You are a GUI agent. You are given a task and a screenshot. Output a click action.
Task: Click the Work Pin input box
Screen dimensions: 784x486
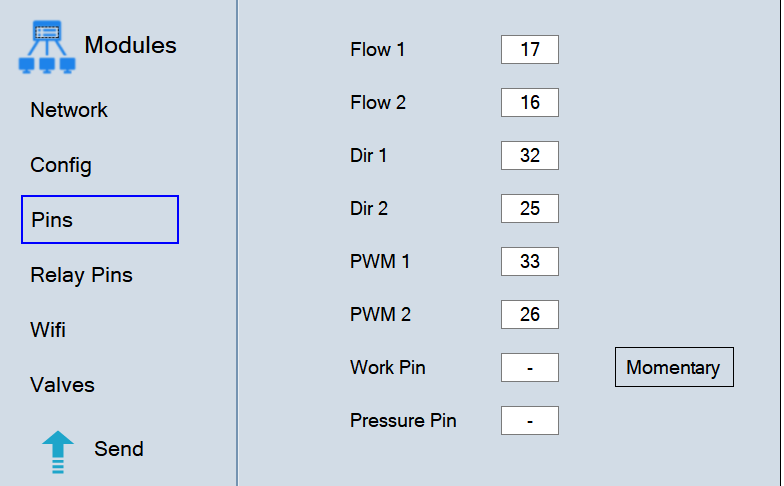click(x=530, y=368)
